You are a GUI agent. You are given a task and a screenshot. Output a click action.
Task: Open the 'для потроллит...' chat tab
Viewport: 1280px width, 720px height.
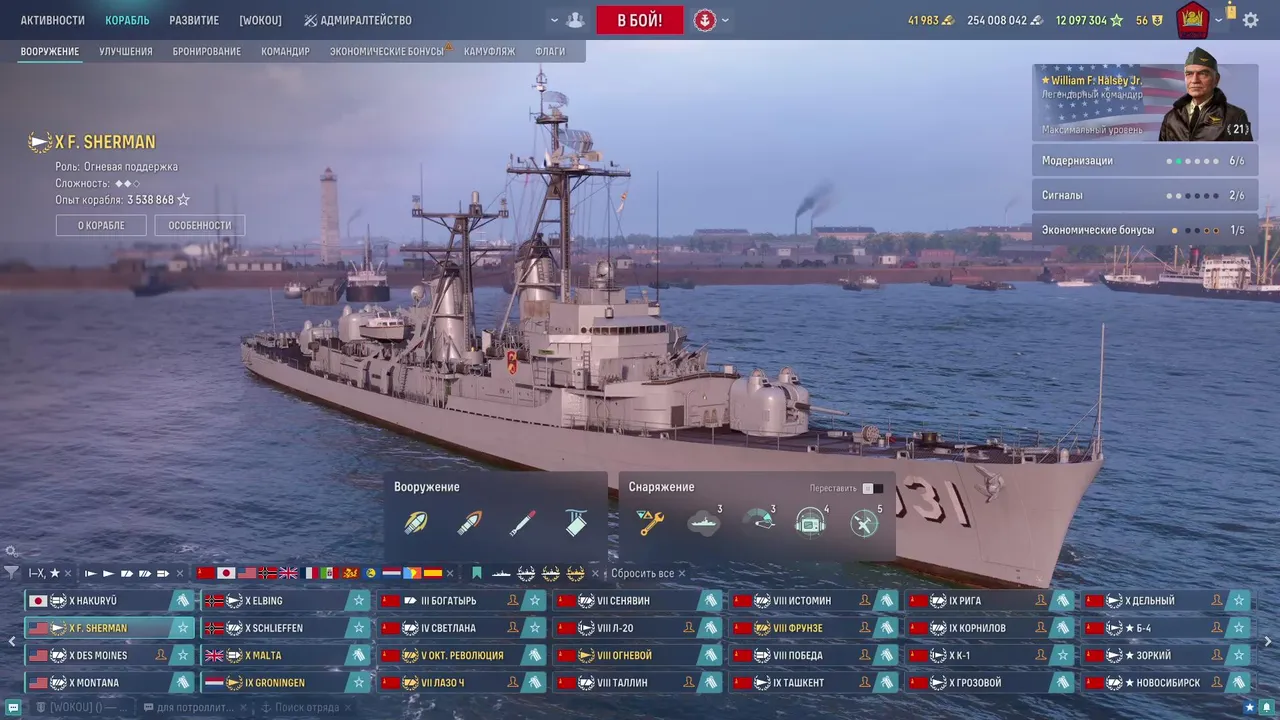188,707
